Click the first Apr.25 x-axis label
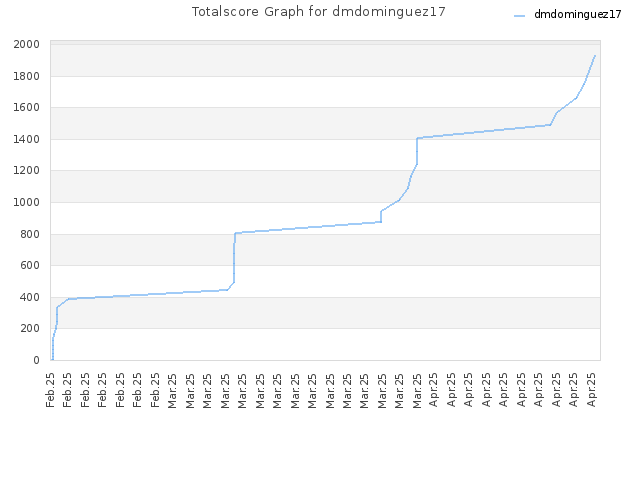The height and width of the screenshot is (480, 640). click(434, 390)
